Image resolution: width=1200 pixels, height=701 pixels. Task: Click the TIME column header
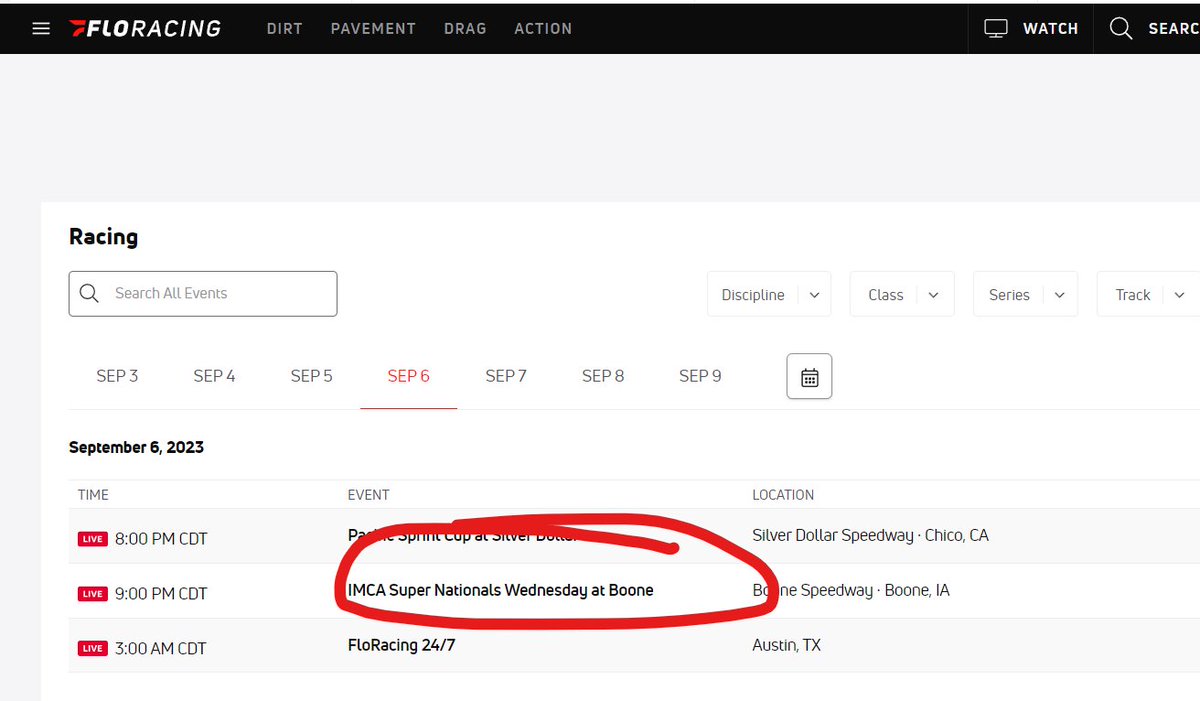pos(93,495)
